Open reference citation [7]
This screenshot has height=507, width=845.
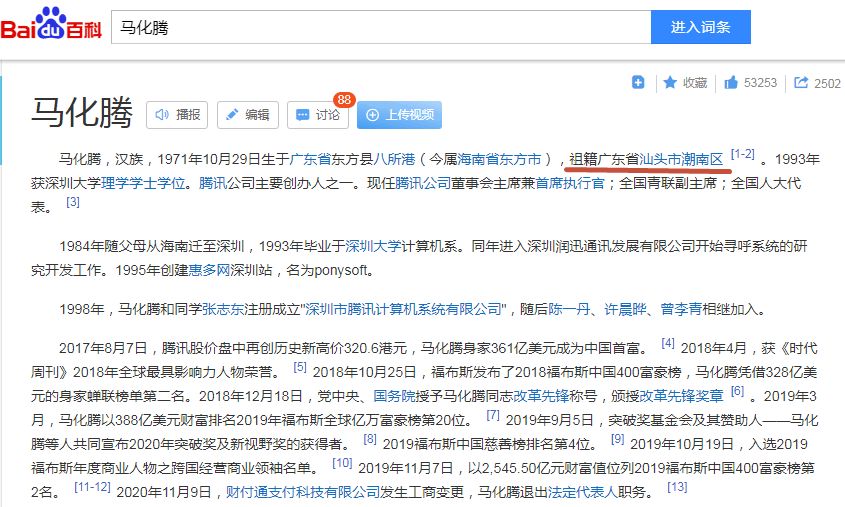click(493, 415)
